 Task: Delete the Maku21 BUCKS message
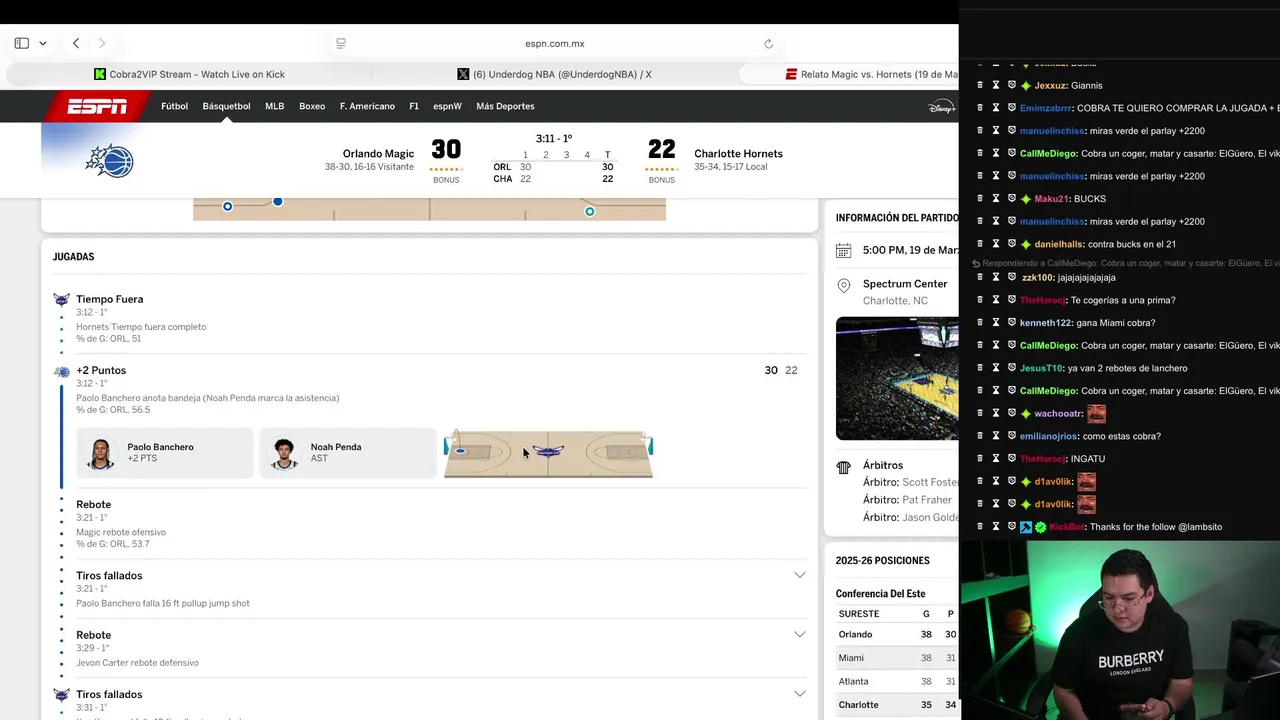tap(980, 199)
